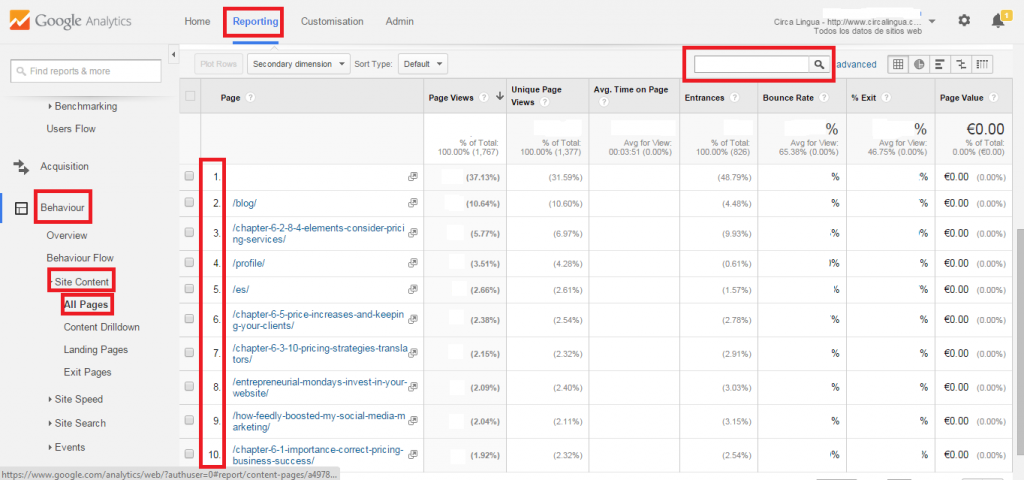Viewport: 1024px width, 480px height.
Task: Open the Google Analytics logo home
Action: [70, 21]
